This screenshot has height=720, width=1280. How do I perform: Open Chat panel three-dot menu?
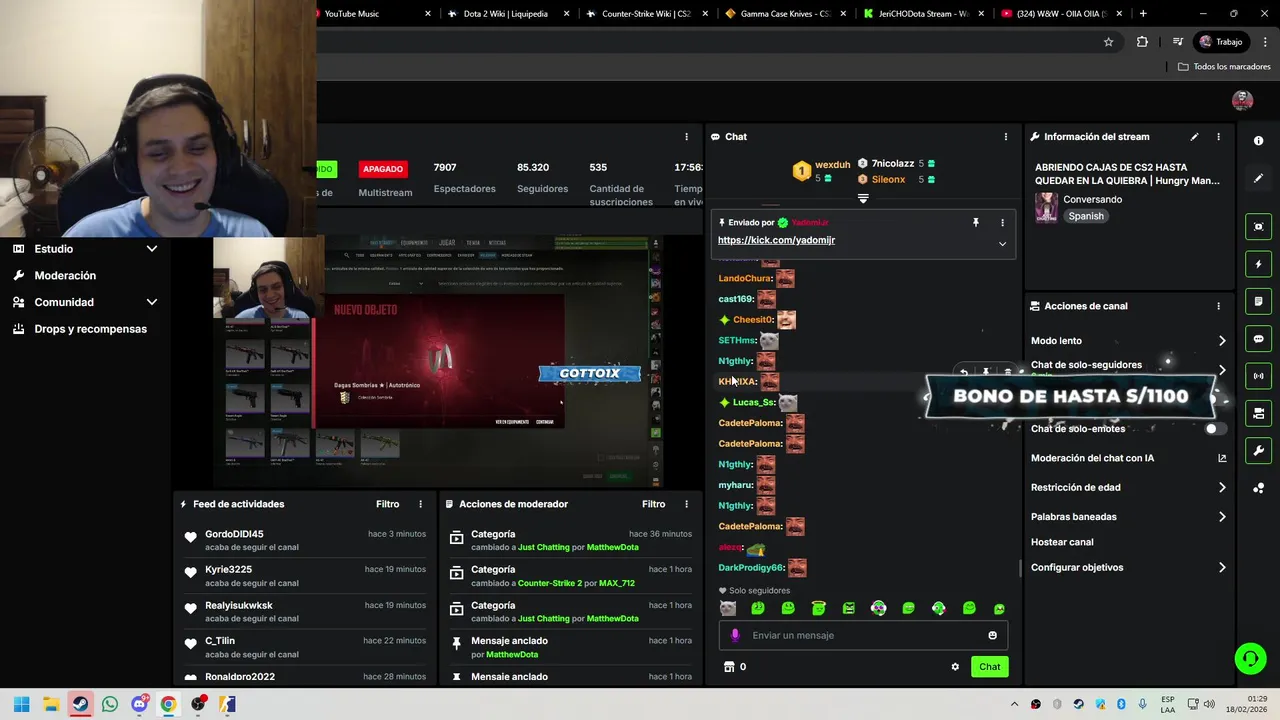coord(1006,137)
